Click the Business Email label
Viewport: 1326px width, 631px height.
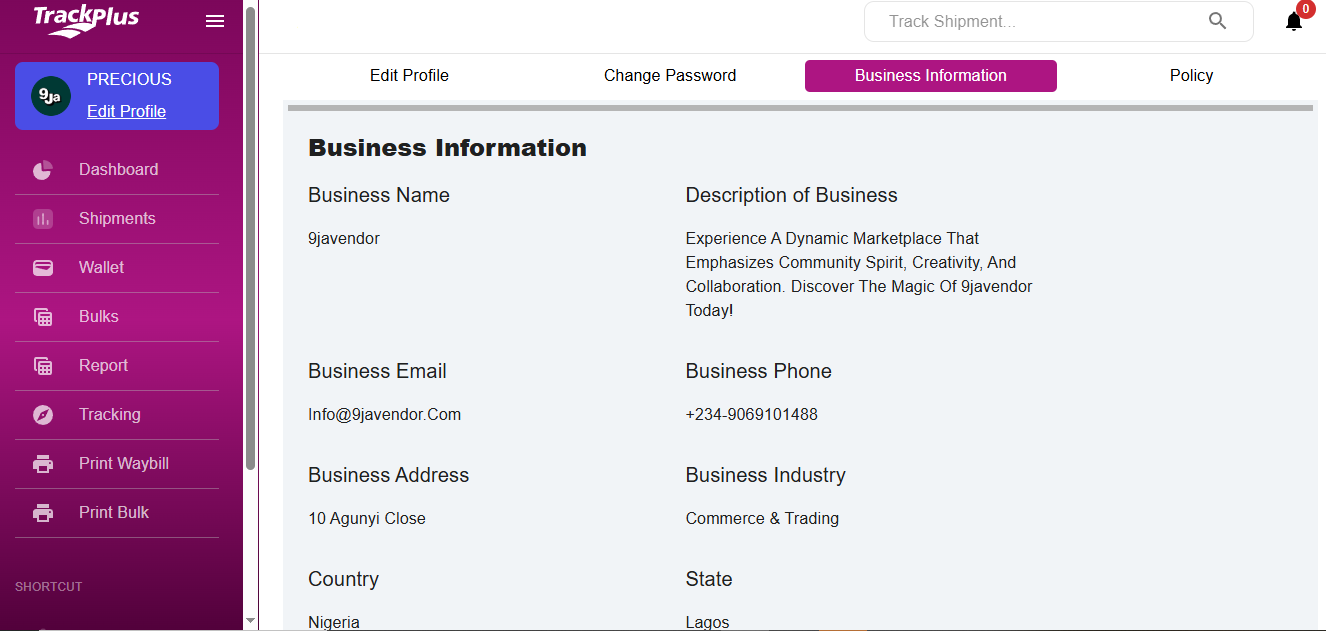(x=377, y=371)
